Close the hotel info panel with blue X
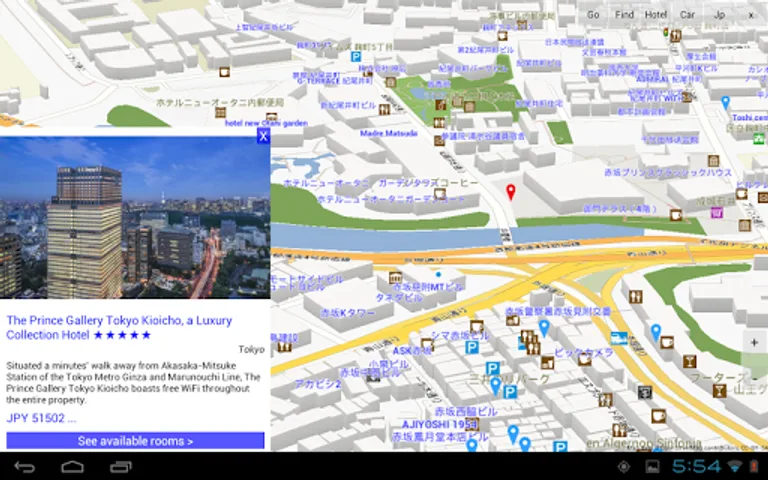The width and height of the screenshot is (768, 480). (264, 136)
